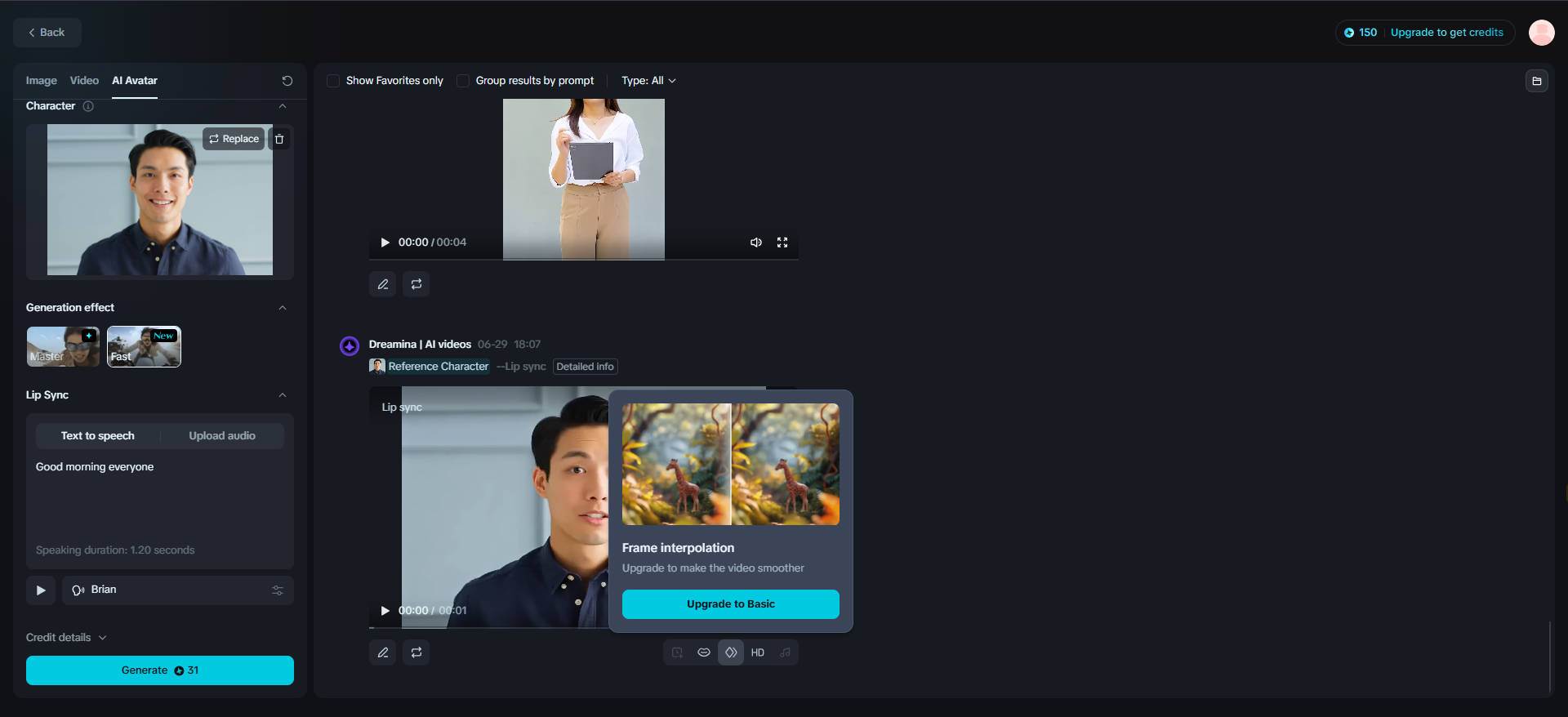Preview the Brian voice with play button
Image resolution: width=1568 pixels, height=717 pixels.
point(41,590)
